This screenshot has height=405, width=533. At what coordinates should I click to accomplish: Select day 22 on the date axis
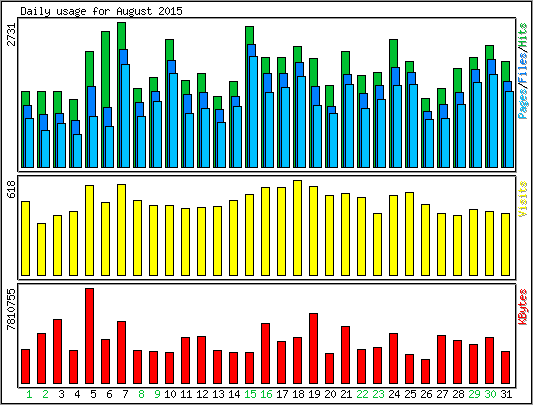click(x=362, y=394)
